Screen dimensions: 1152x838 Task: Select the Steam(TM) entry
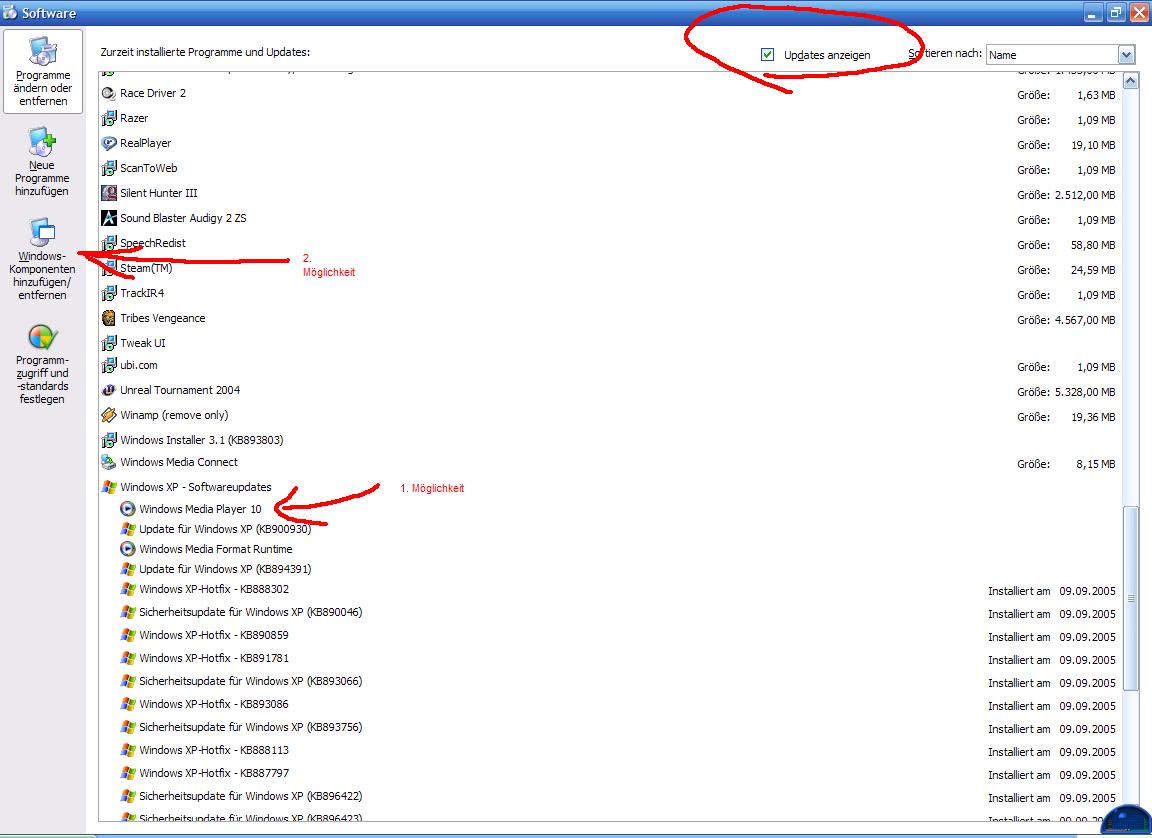click(146, 268)
